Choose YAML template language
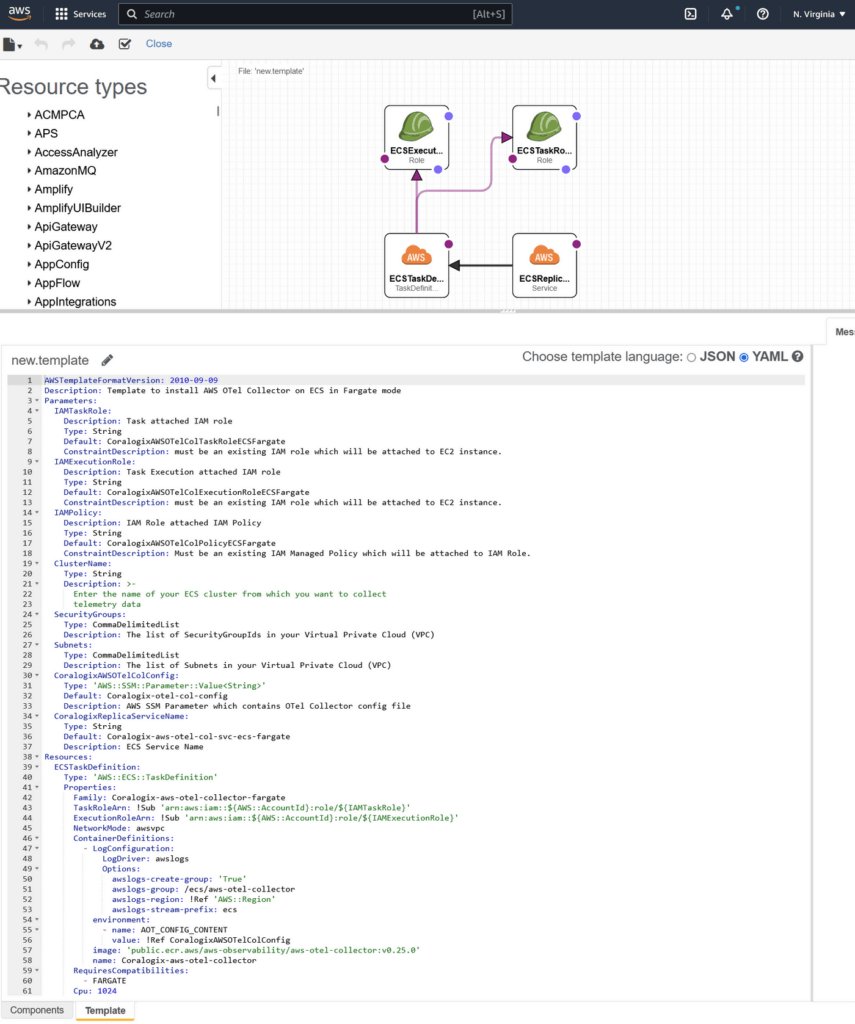Viewport: 855px width, 1024px height. pos(743,357)
